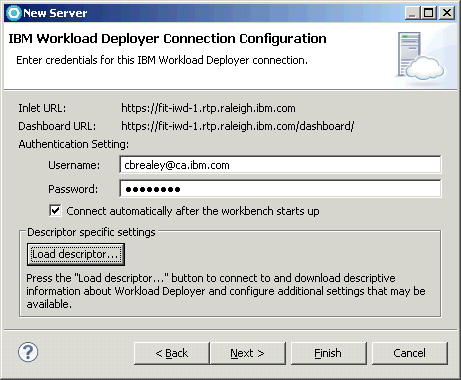
Task: Click the Finish button
Action: point(328,353)
